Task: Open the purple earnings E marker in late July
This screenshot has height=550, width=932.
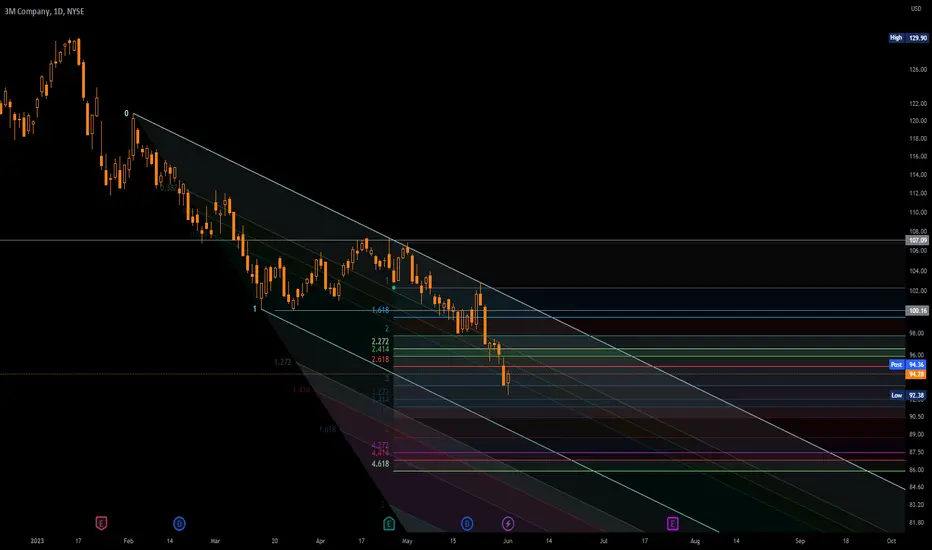Action: click(672, 524)
